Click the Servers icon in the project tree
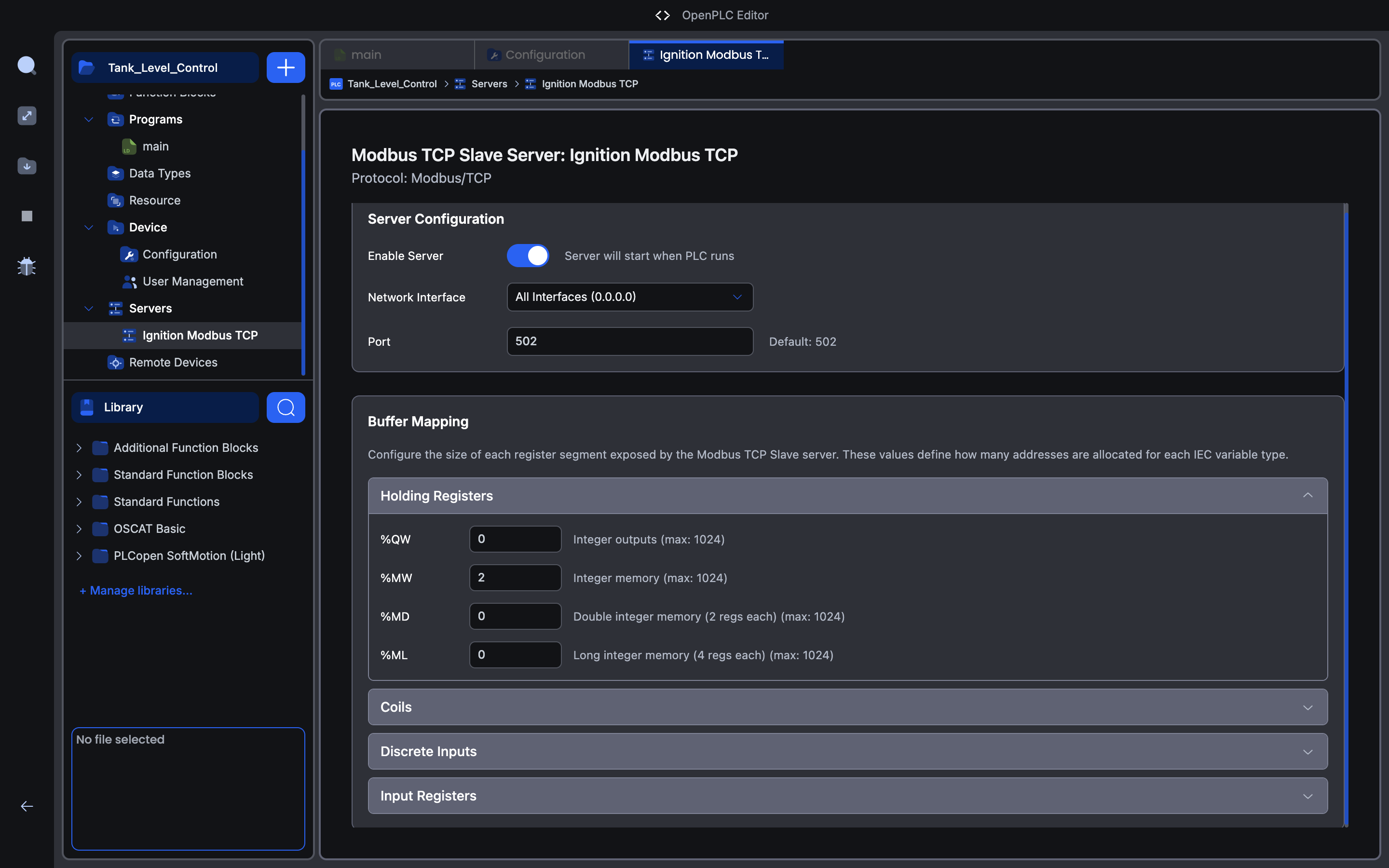The height and width of the screenshot is (868, 1389). click(x=115, y=308)
